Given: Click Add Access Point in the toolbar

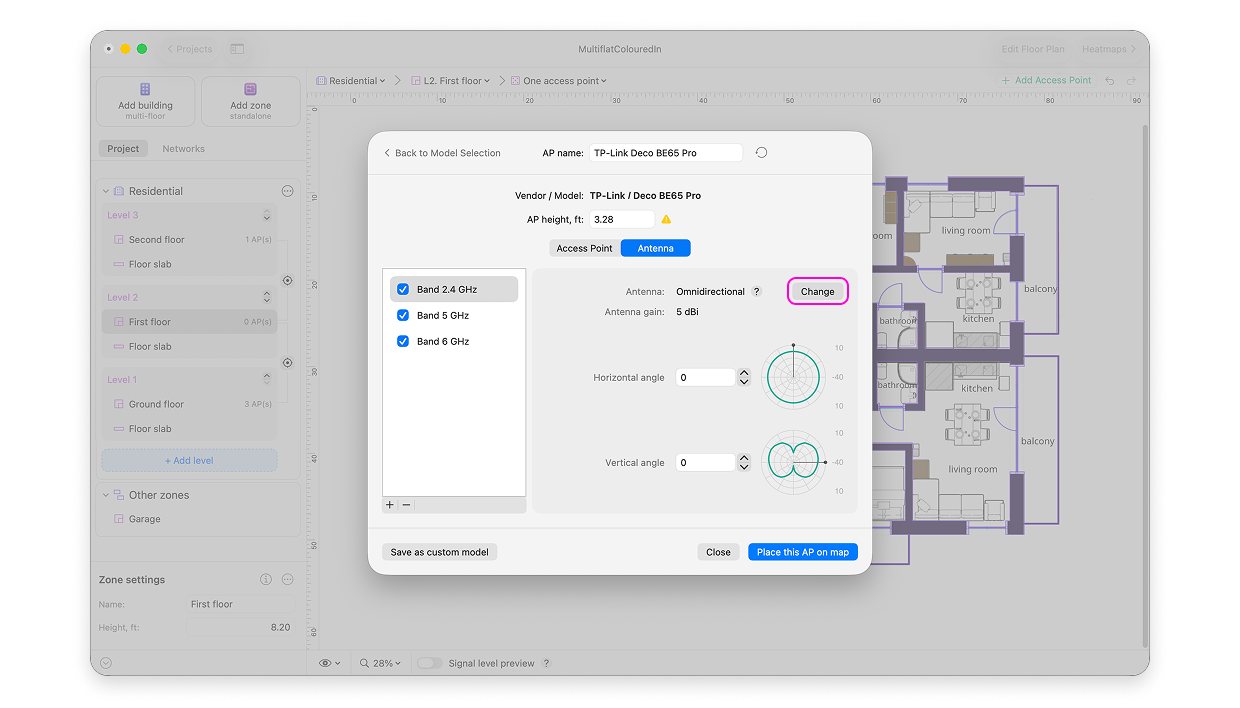Looking at the screenshot, I should (1046, 81).
